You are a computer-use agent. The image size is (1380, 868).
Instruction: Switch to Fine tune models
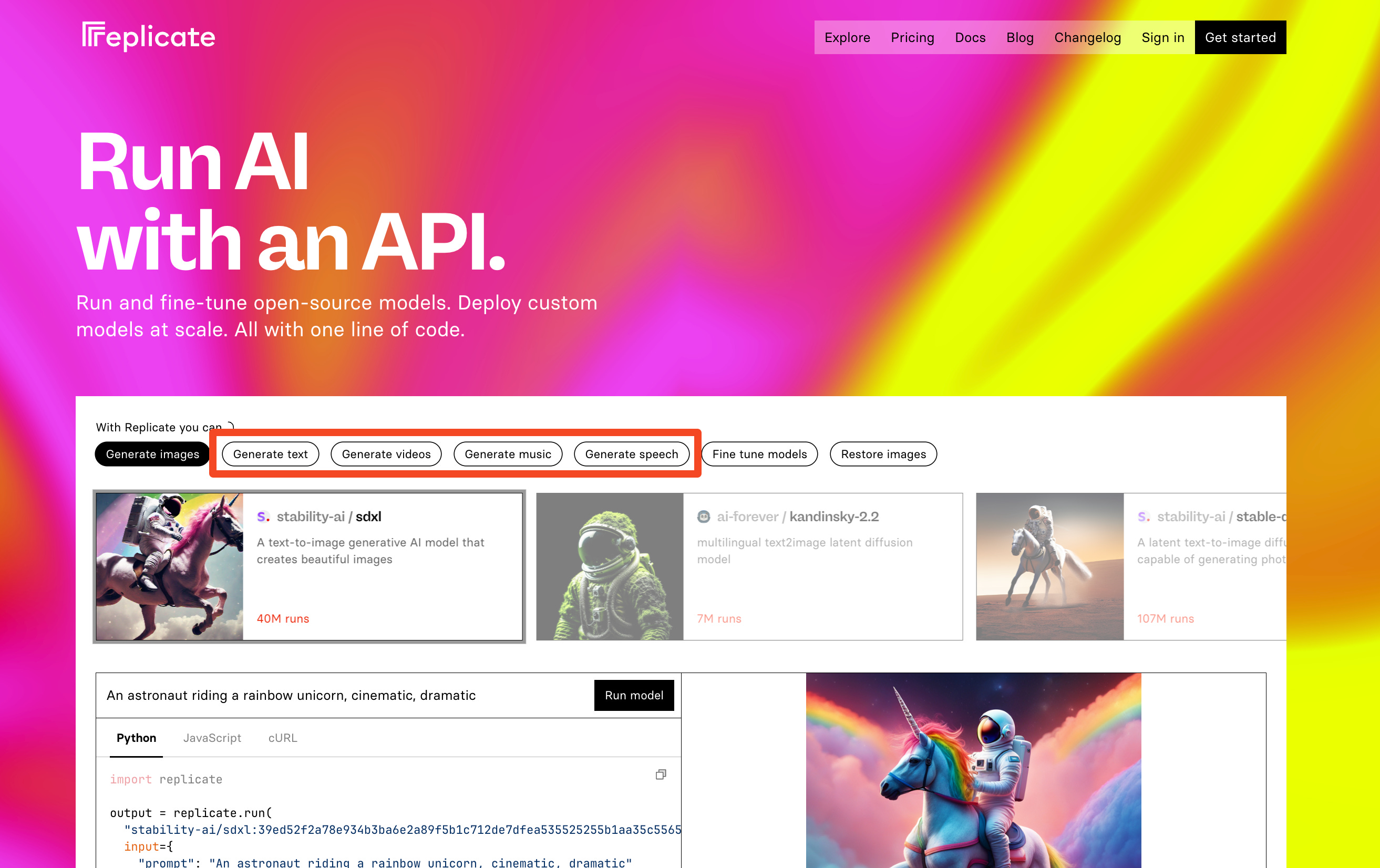tap(759, 454)
